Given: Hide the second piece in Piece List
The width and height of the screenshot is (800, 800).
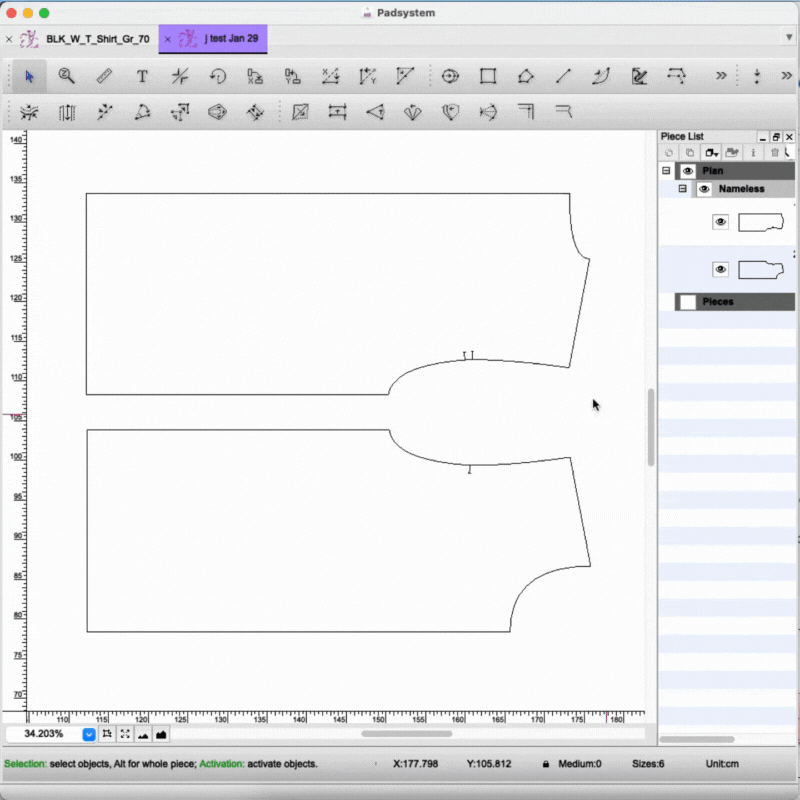Looking at the screenshot, I should point(720,269).
